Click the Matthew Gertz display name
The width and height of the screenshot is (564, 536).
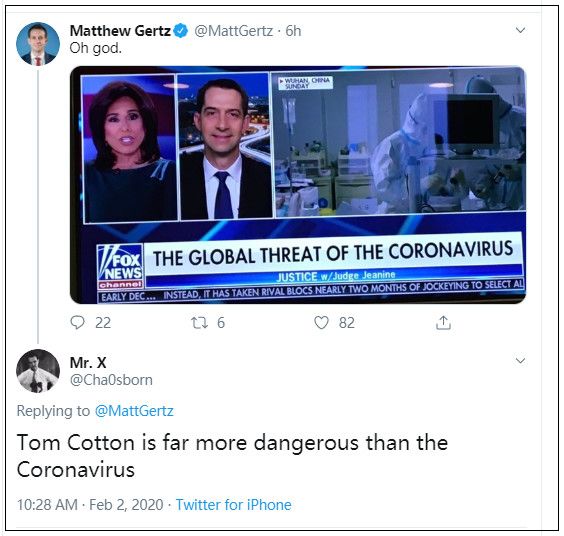(120, 31)
